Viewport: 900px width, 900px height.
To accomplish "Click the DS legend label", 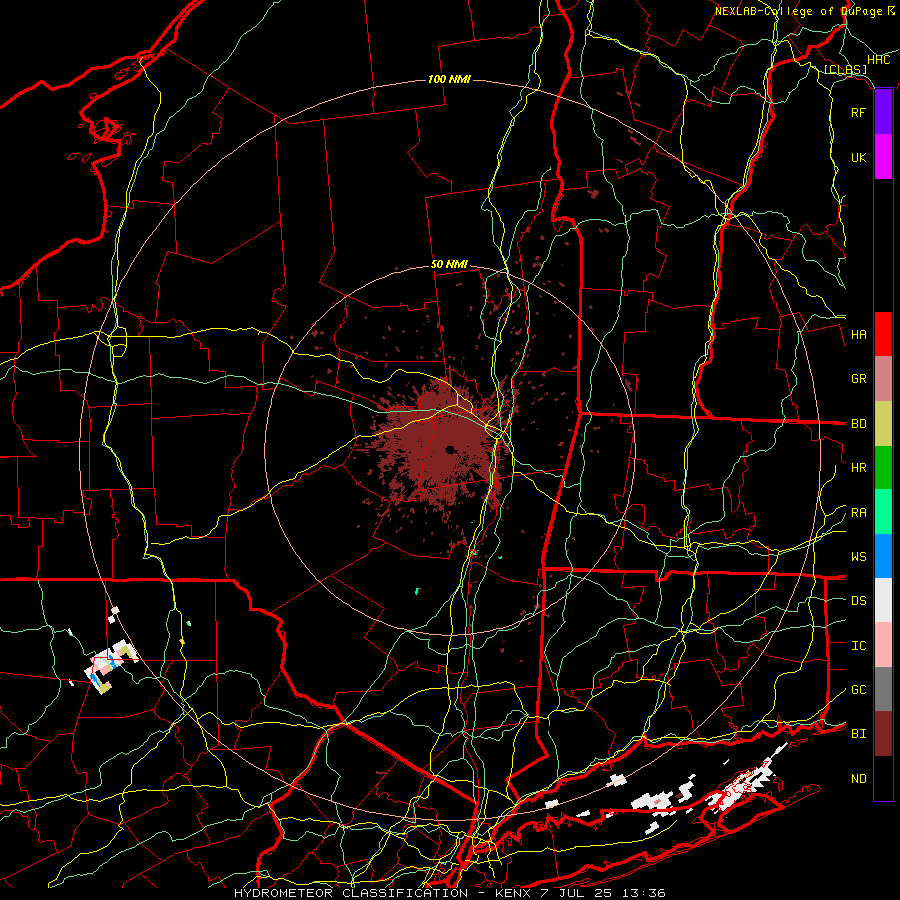I will click(x=858, y=601).
